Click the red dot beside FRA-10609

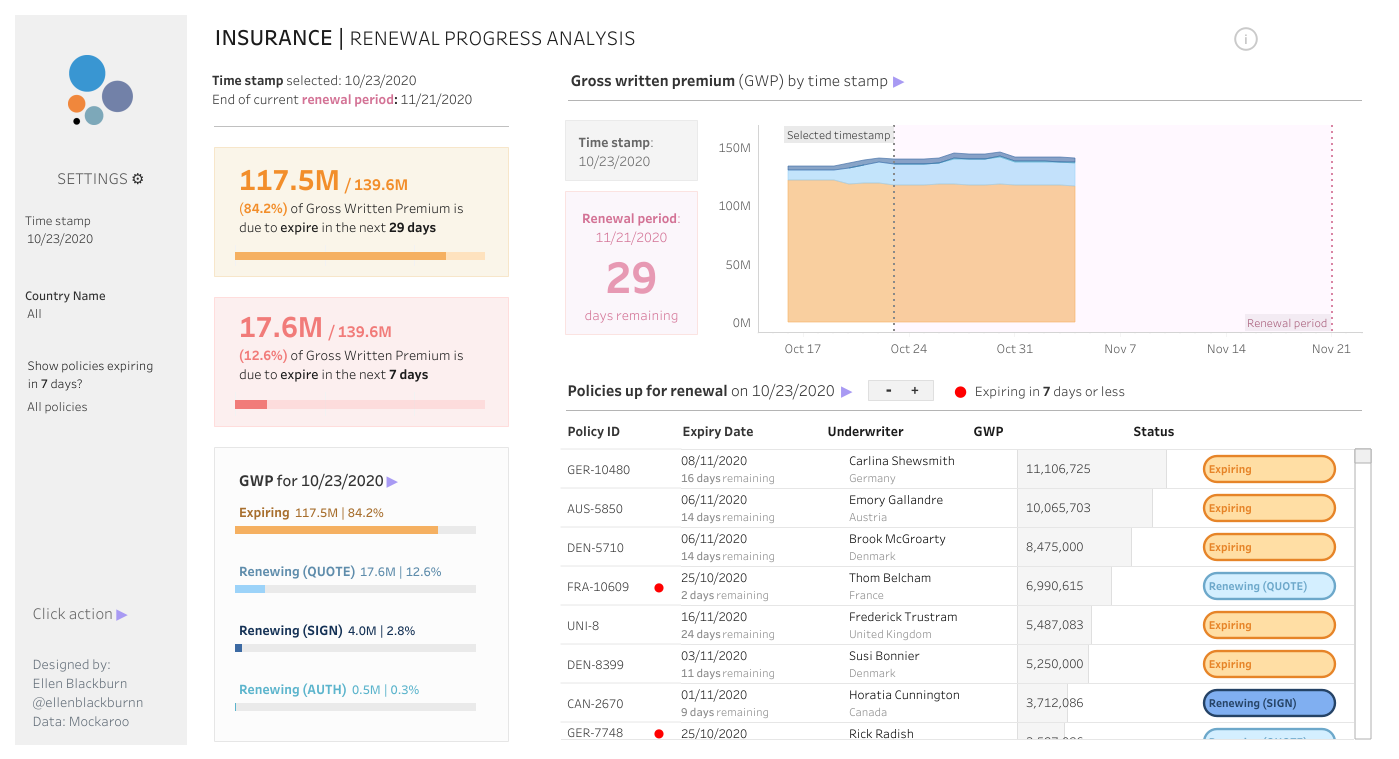coord(658,588)
